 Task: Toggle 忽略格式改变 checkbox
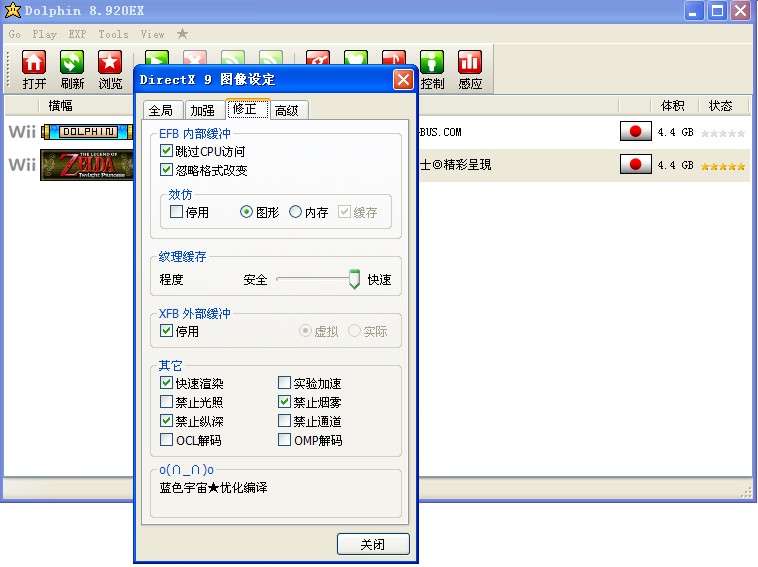tap(166, 170)
